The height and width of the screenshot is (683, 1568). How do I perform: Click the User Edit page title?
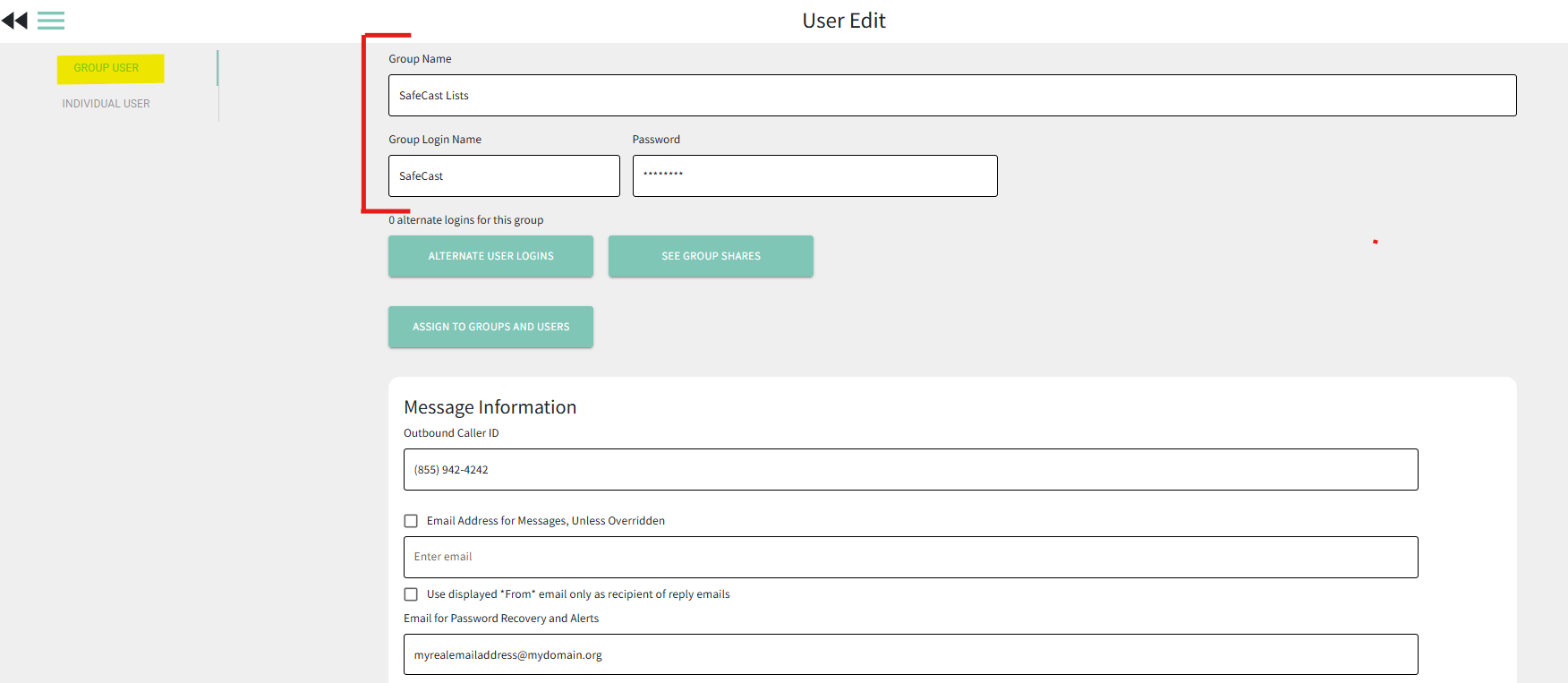click(x=844, y=21)
